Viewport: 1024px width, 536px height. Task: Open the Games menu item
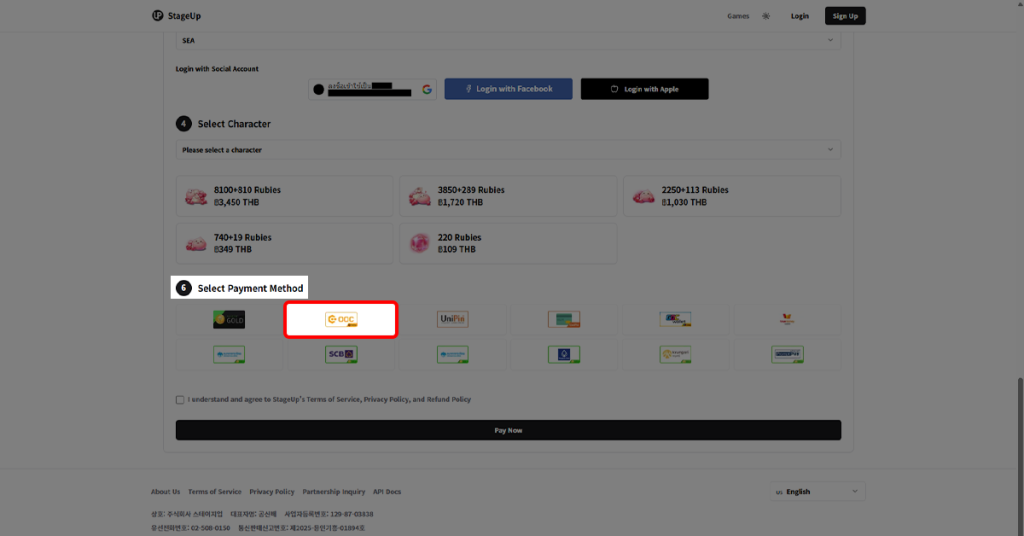[738, 16]
